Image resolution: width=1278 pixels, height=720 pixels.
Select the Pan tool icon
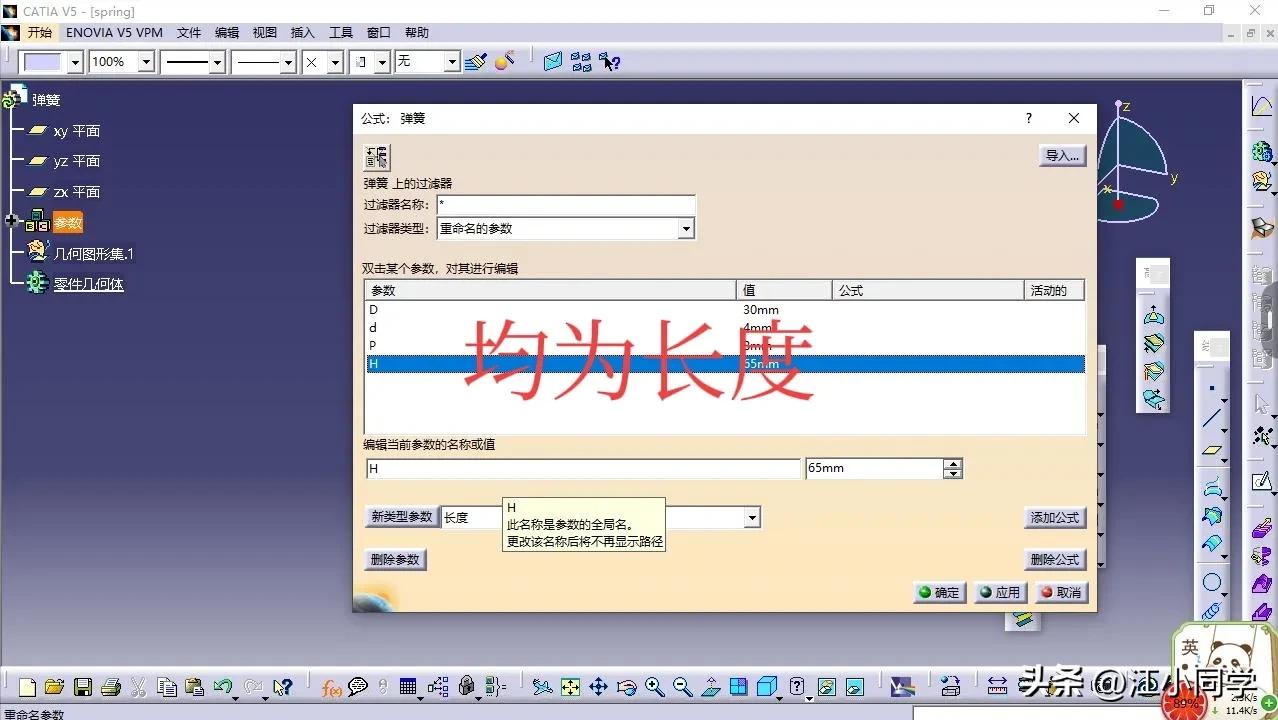600,687
